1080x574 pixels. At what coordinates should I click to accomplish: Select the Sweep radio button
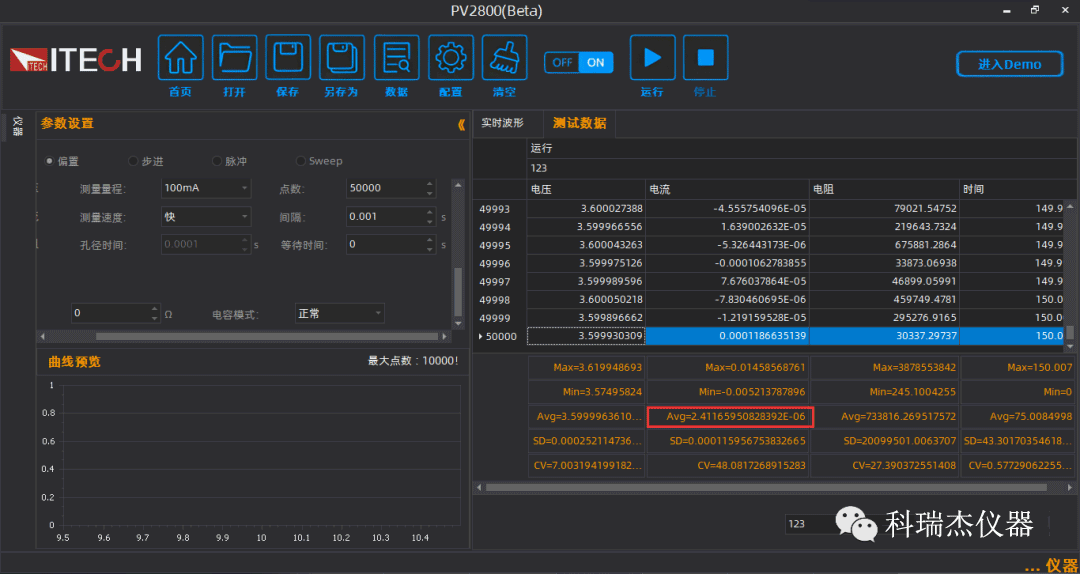[300, 161]
